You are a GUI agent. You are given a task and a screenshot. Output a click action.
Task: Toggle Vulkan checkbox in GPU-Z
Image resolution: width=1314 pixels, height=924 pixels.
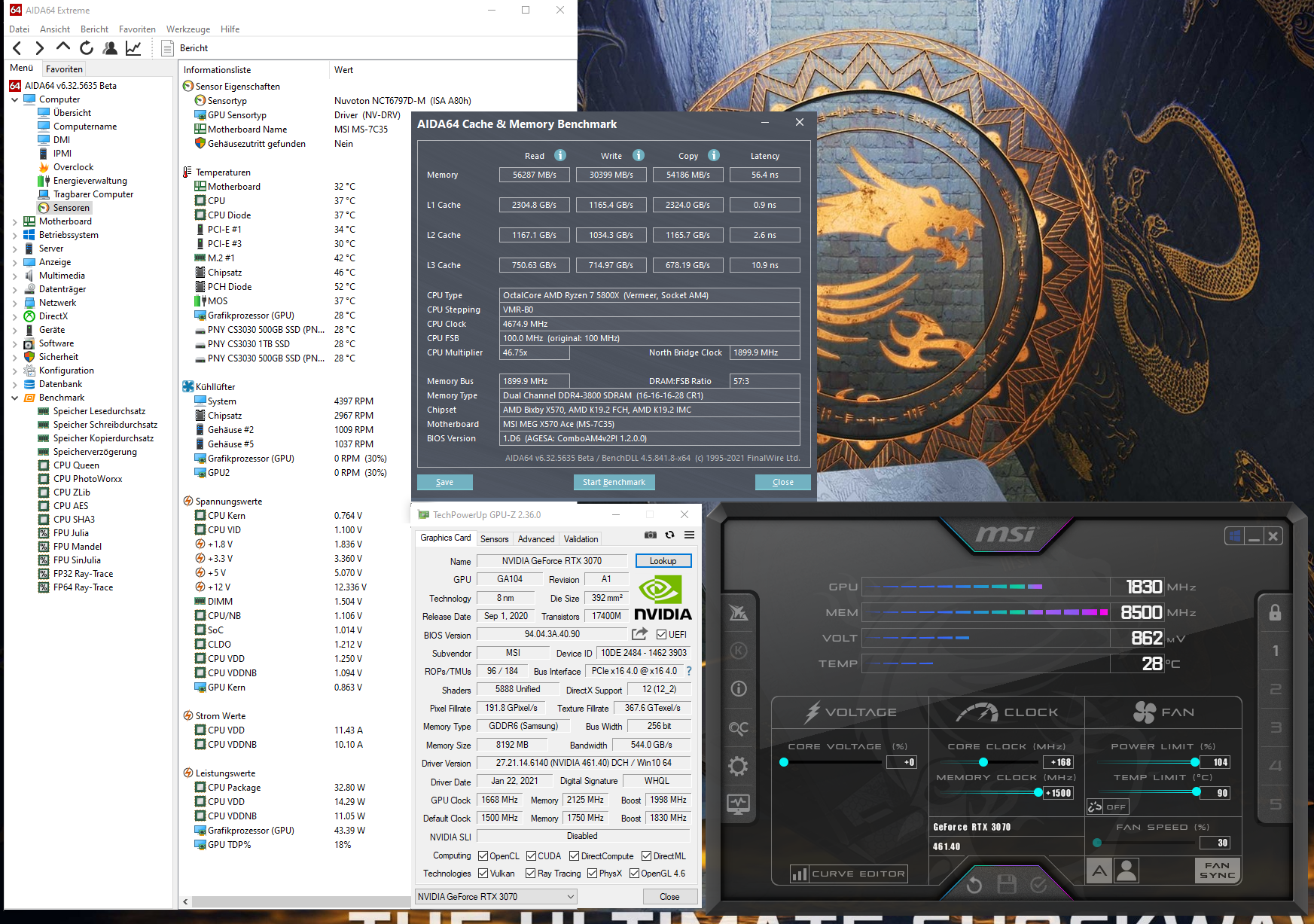click(x=483, y=874)
